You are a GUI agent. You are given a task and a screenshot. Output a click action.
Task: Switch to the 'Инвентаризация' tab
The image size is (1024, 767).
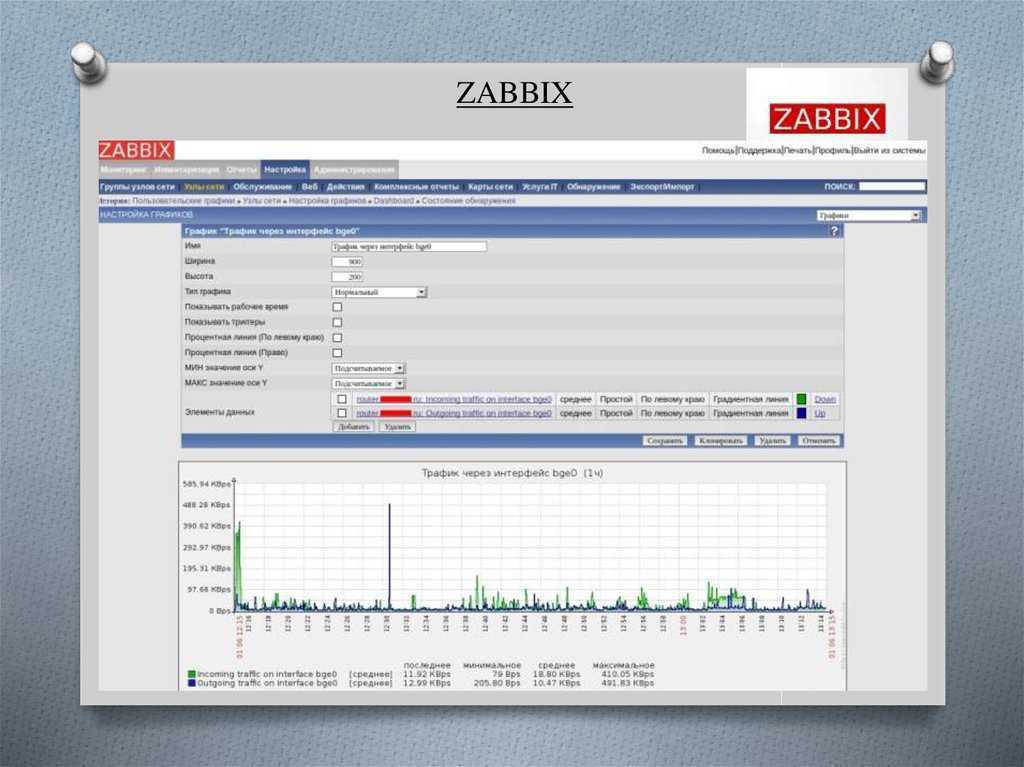pos(186,170)
